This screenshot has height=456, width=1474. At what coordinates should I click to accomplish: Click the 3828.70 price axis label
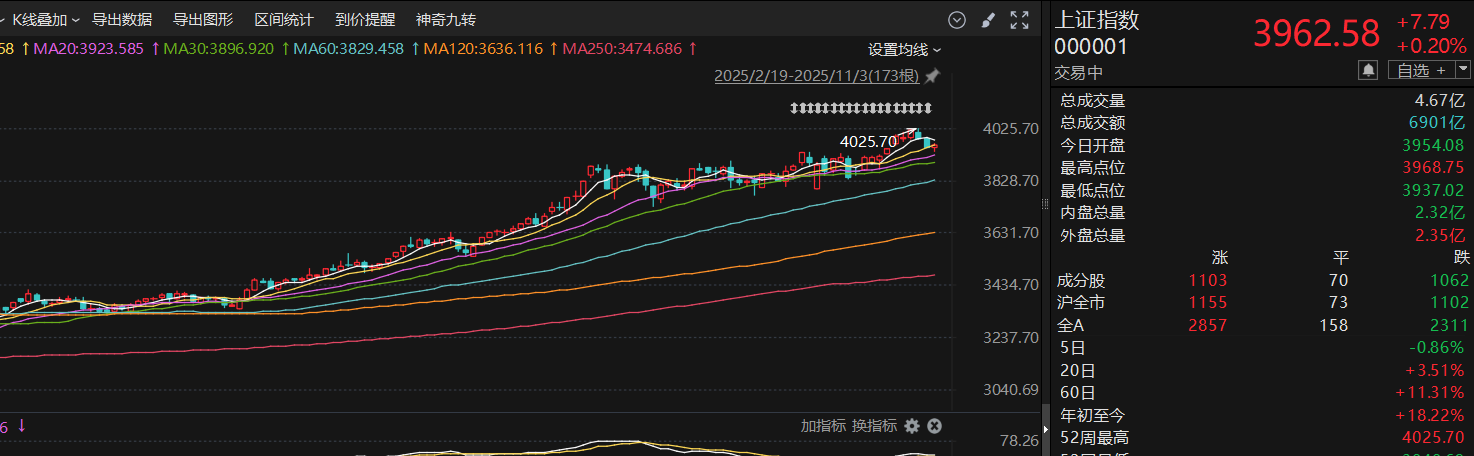pyautogui.click(x=1011, y=180)
